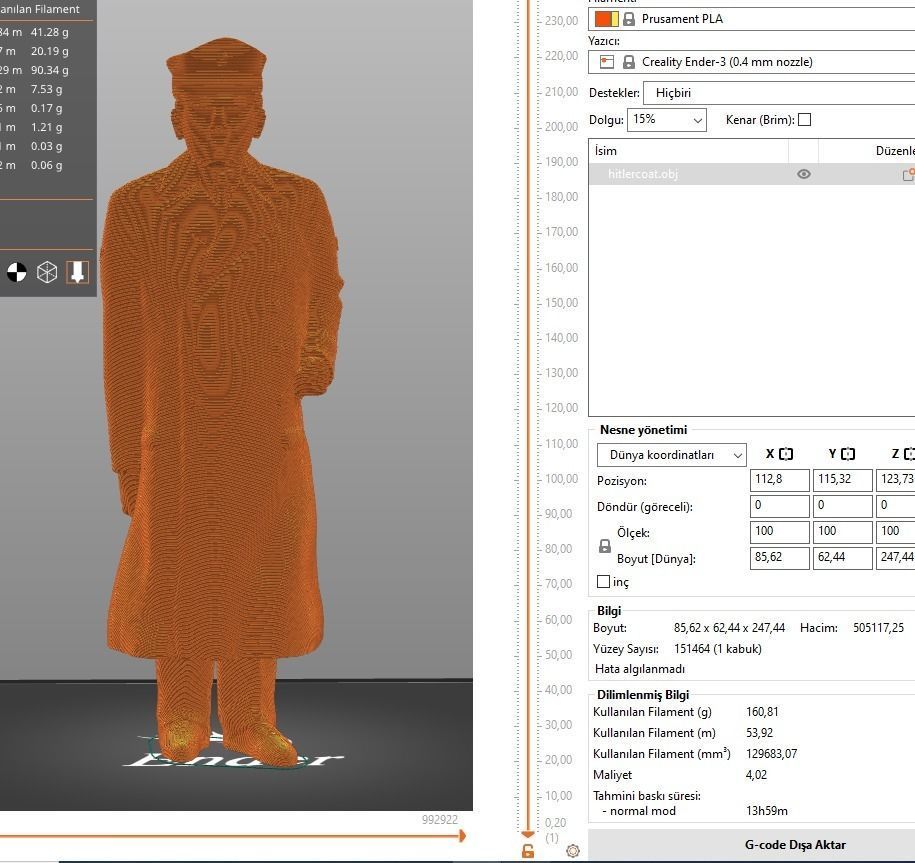Viewport: 915px width, 863px height.
Task: Click the Nesne yönetimi section header
Action: coord(644,430)
